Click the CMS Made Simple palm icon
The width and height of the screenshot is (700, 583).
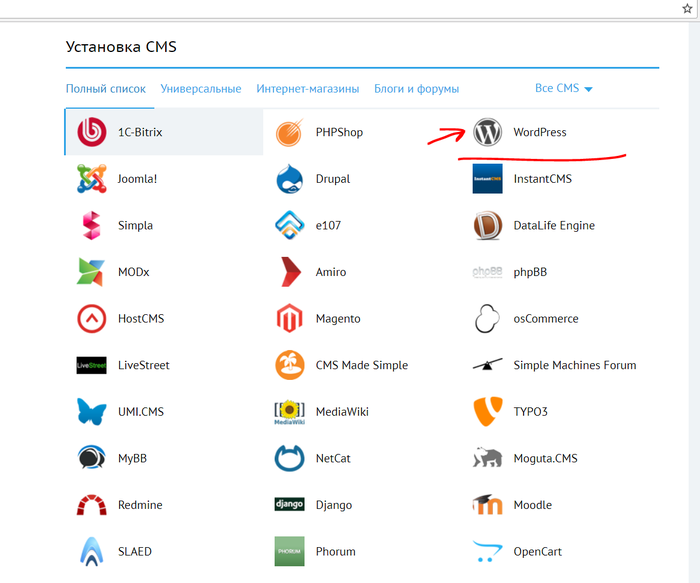[x=289, y=365]
